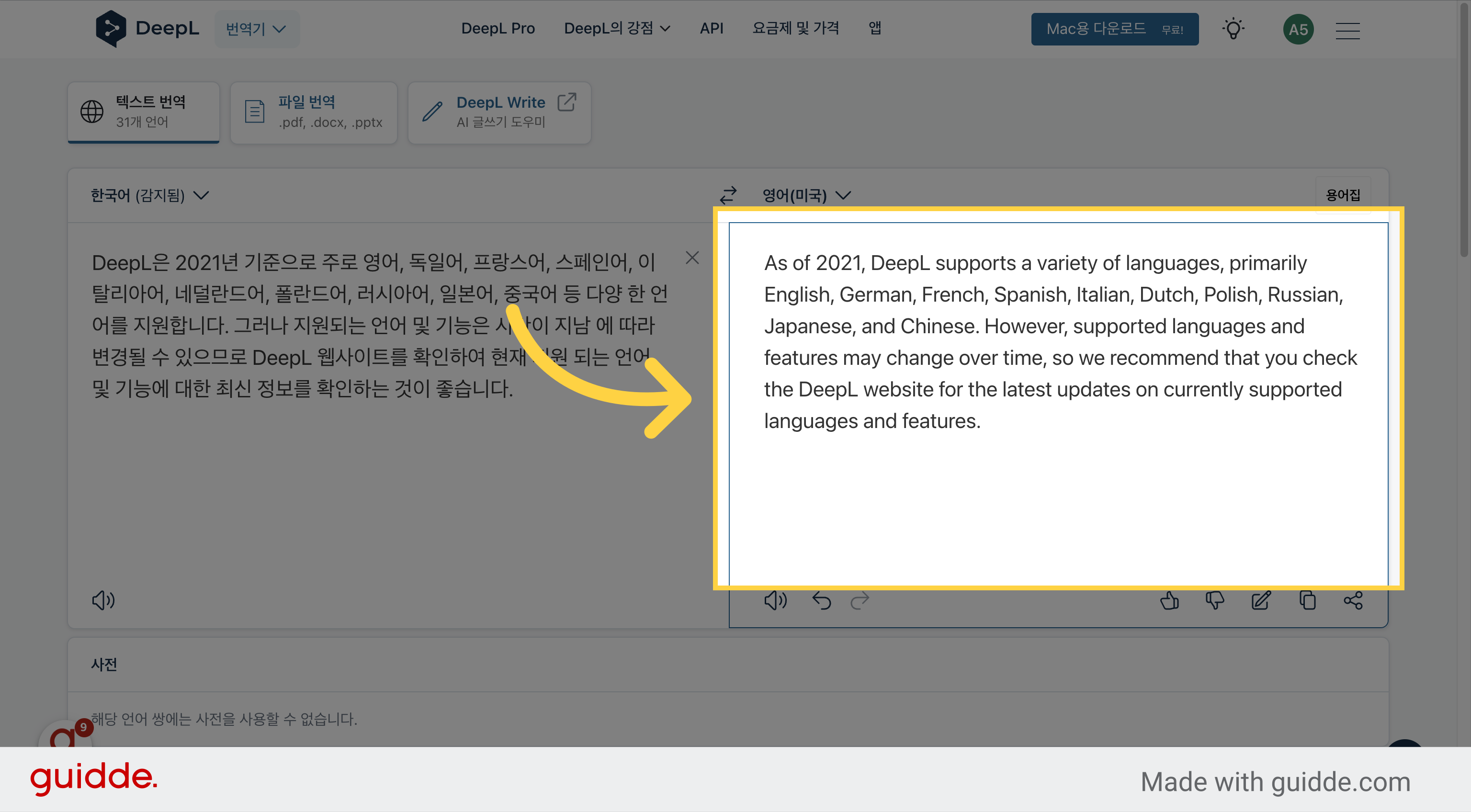The width and height of the screenshot is (1471, 812).
Task: Click the Mac용 다운로드 button
Action: pos(1115,29)
